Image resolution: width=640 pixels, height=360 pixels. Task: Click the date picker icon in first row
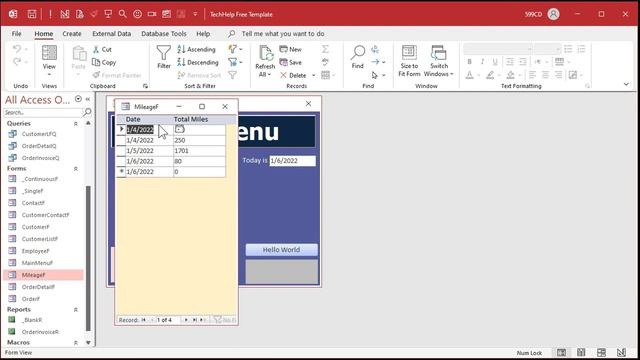(180, 129)
